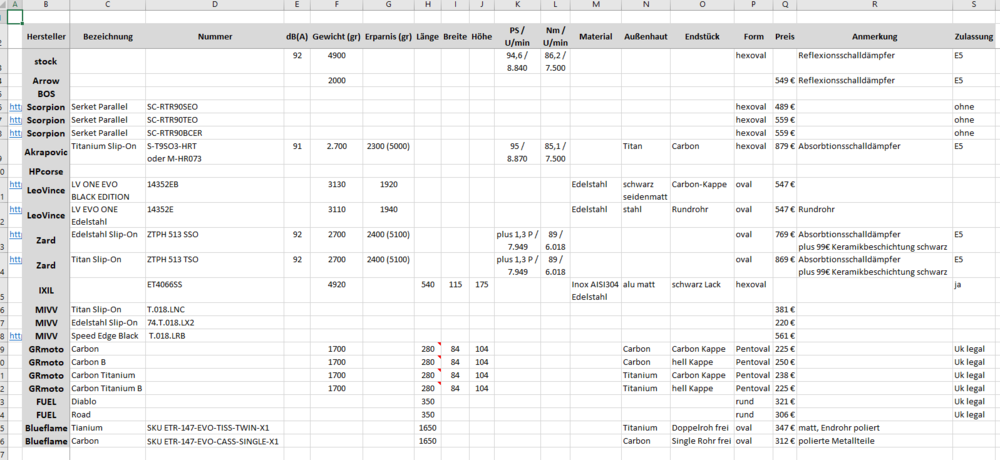The width and height of the screenshot is (1000, 460).
Task: Select the Hersteller header cell
Action: pos(45,37)
